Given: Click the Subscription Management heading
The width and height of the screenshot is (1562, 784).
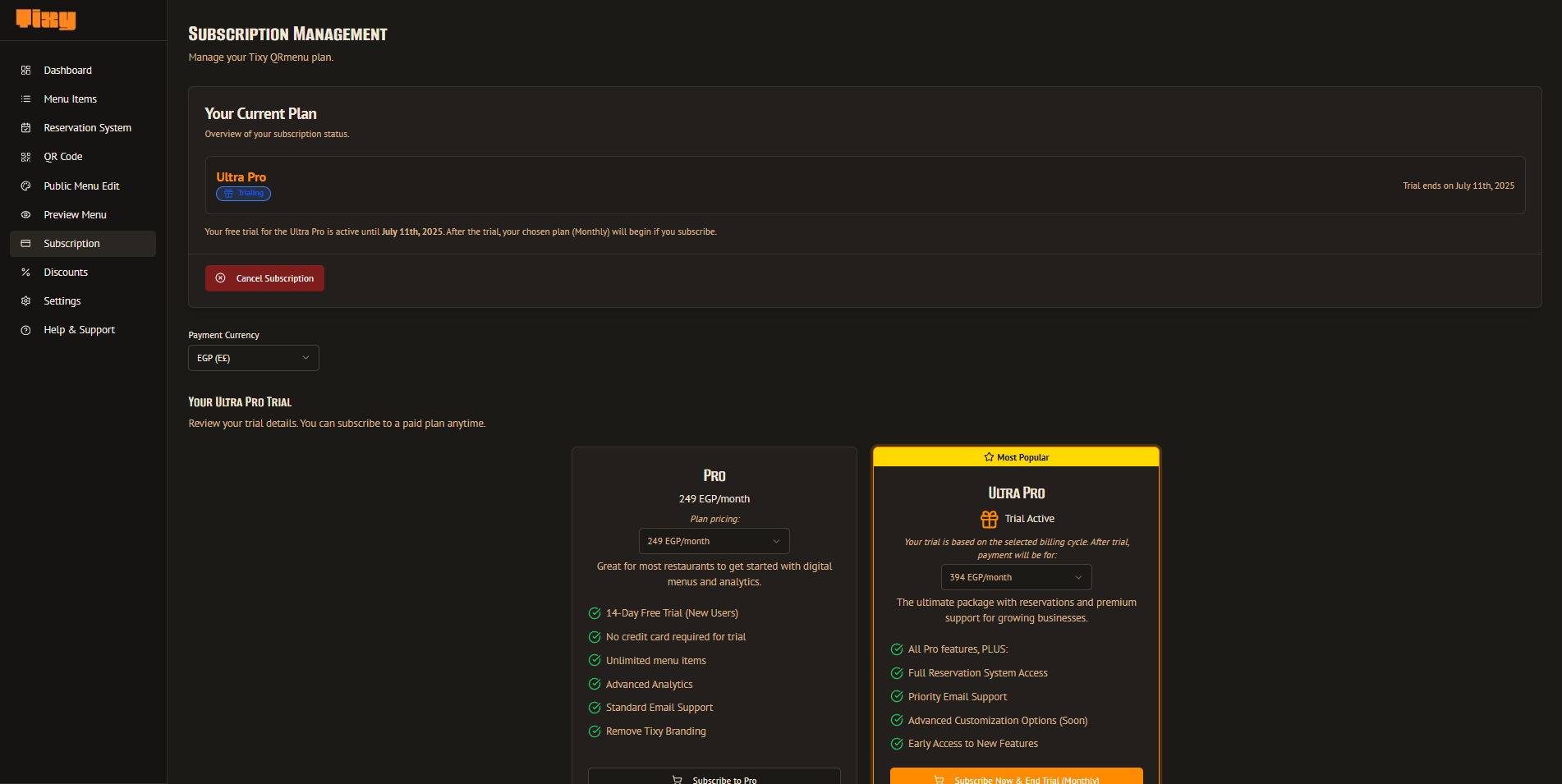Looking at the screenshot, I should tap(287, 34).
